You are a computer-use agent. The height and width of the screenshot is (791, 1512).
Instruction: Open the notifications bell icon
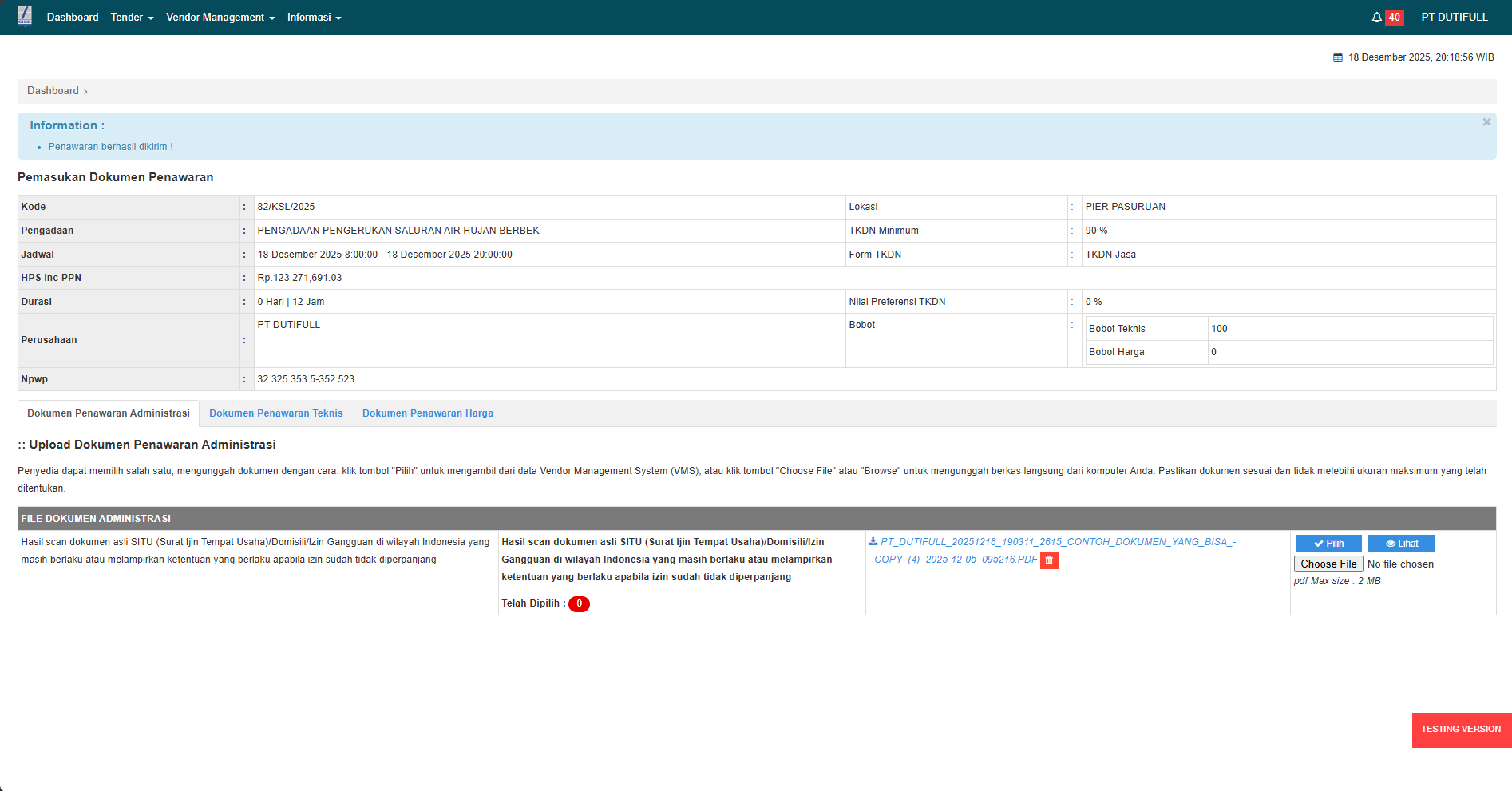(1376, 18)
